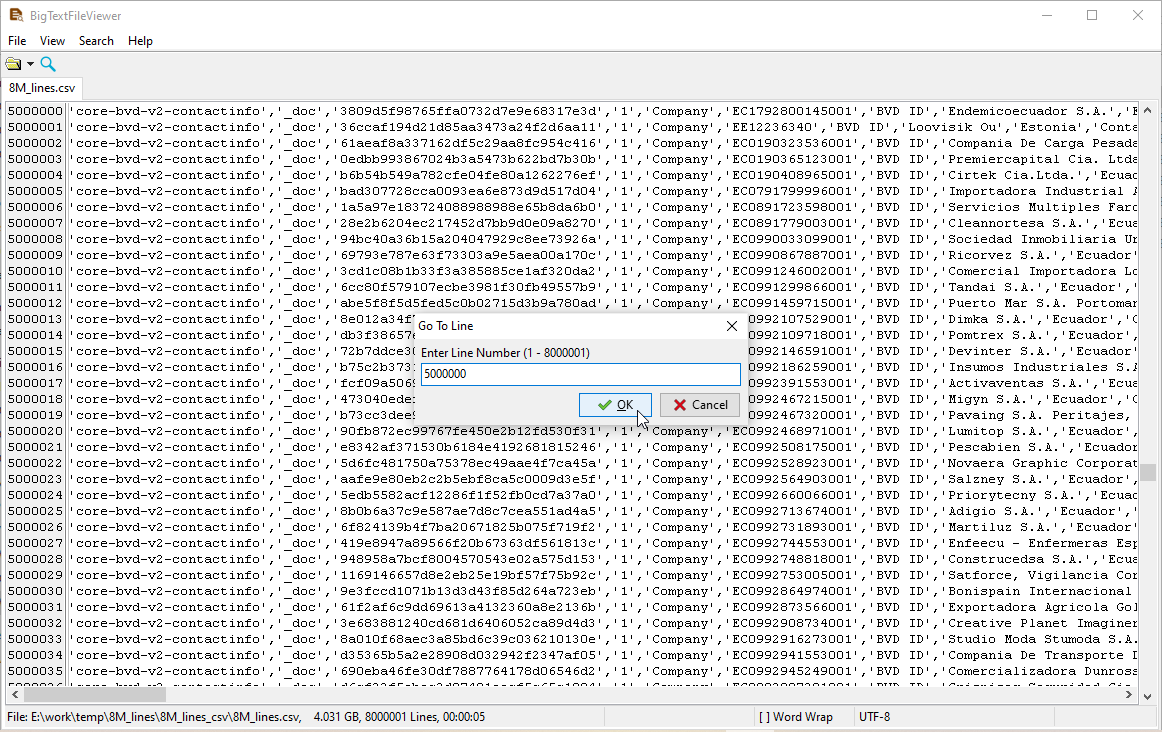This screenshot has height=732, width=1162.
Task: Click vertical scrollbar down arrow
Action: (x=1147, y=696)
